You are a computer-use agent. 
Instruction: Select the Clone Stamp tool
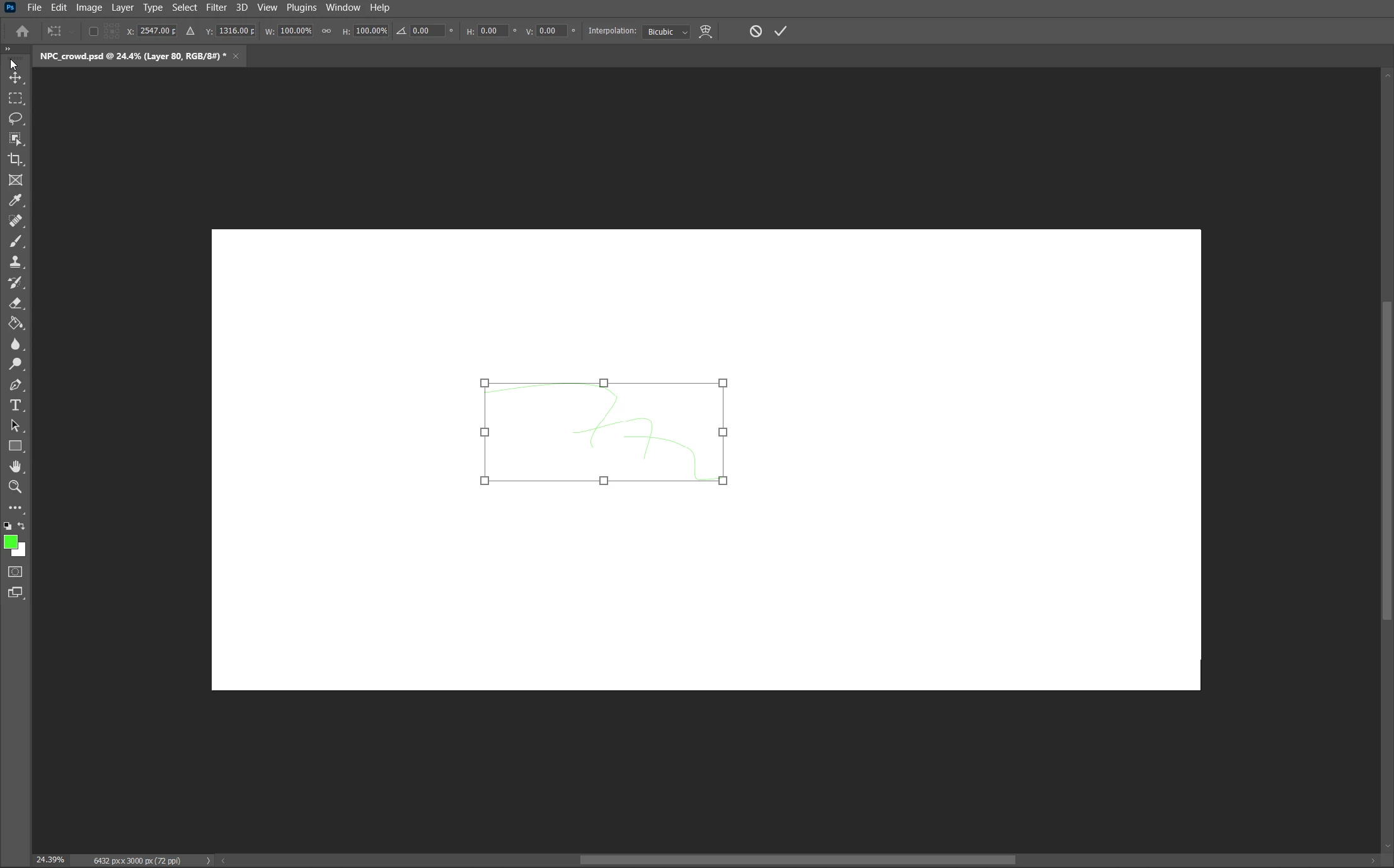point(15,262)
